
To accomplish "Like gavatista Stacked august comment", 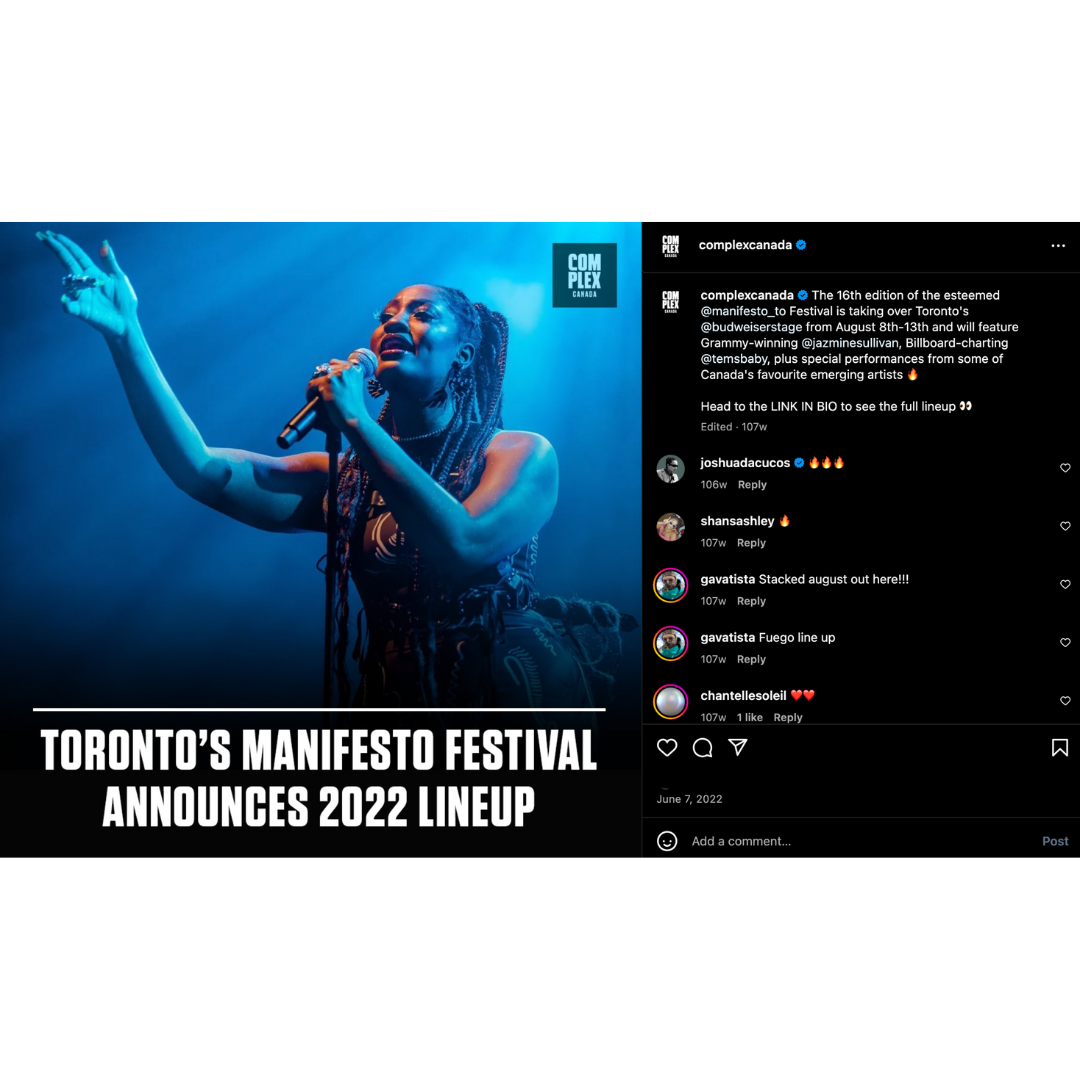I will 1065,584.
